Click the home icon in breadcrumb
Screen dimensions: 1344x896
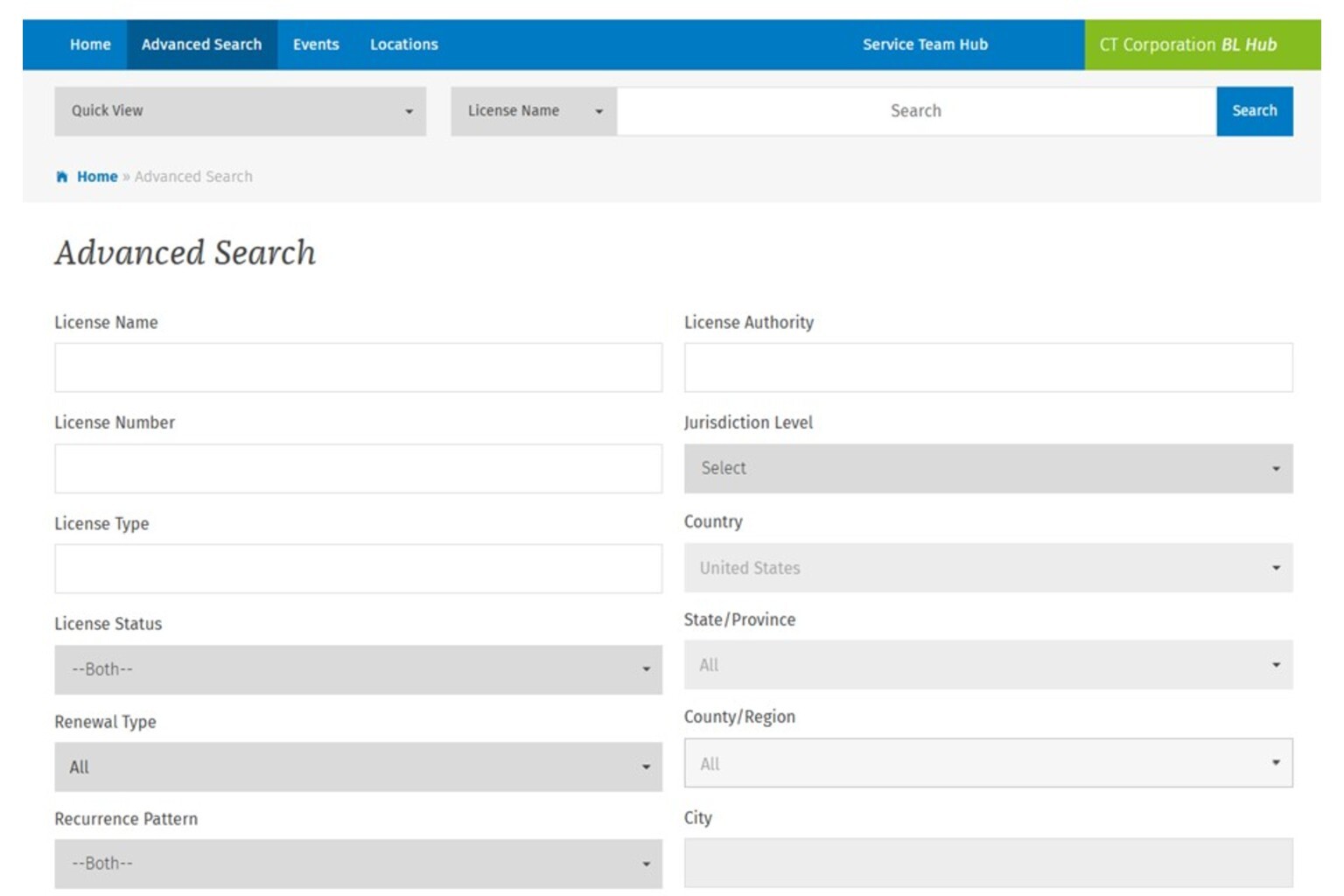[x=62, y=177]
